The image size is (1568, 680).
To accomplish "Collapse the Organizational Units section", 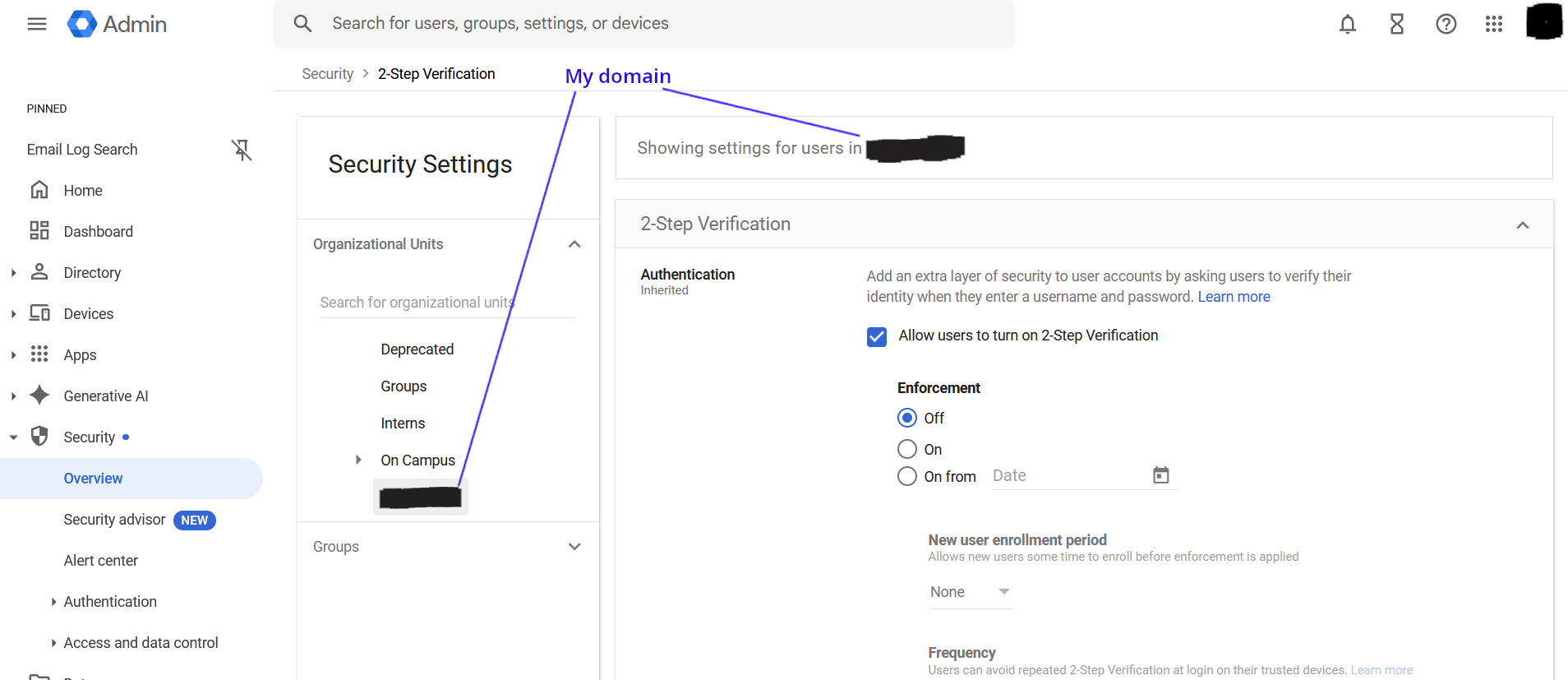I will click(x=574, y=244).
